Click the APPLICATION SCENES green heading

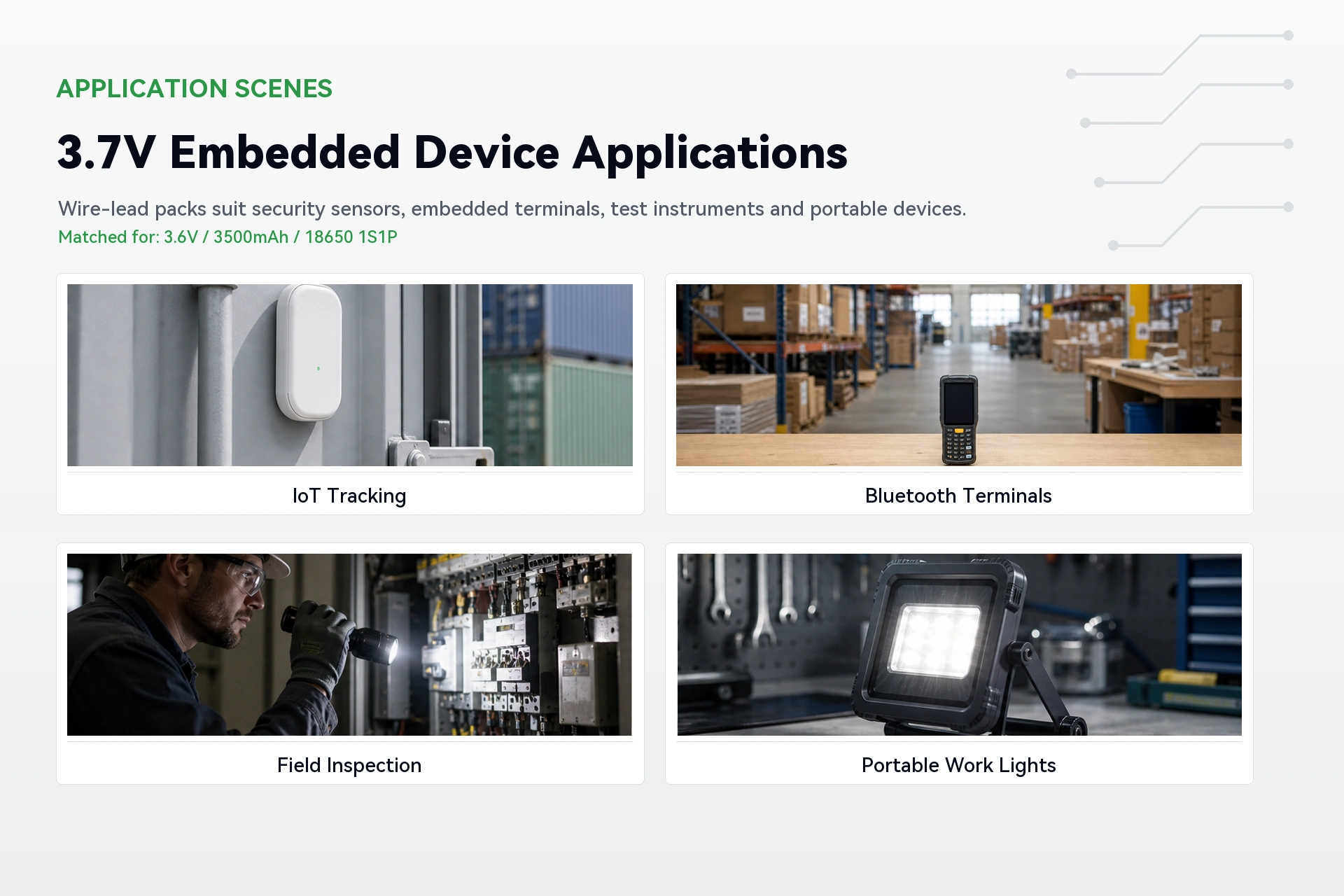pos(195,89)
